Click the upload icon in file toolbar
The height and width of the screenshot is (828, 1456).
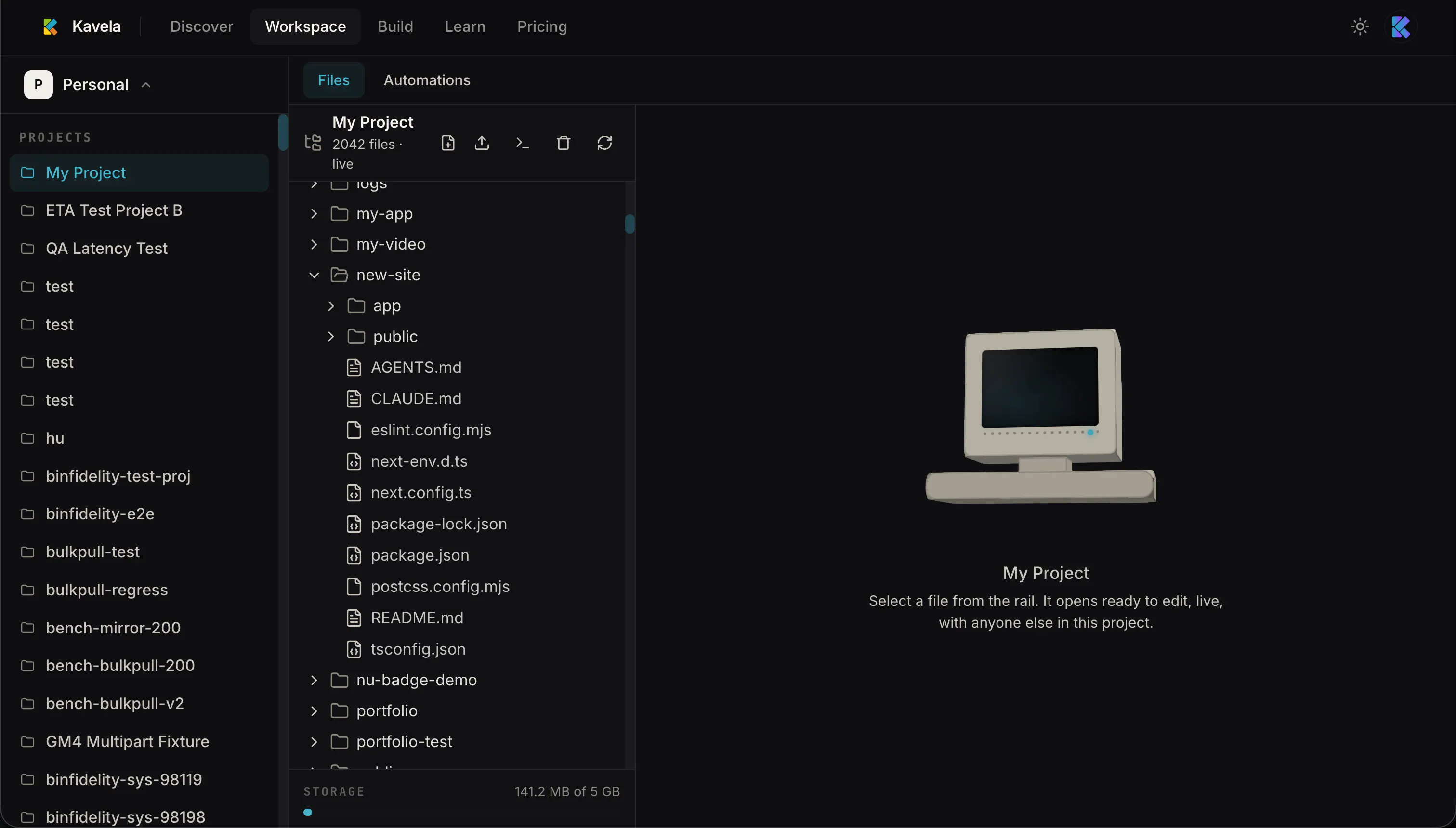coord(482,143)
